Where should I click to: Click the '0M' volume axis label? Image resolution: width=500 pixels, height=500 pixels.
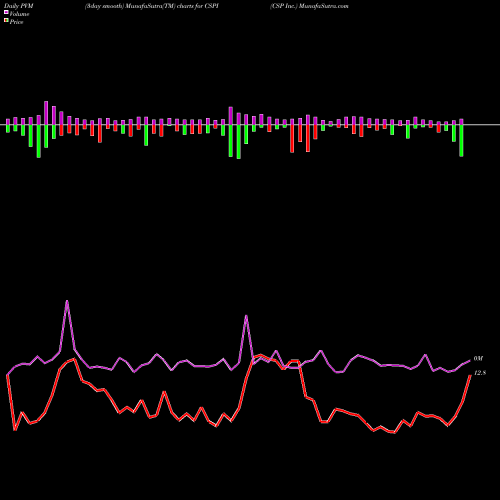pos(478,359)
